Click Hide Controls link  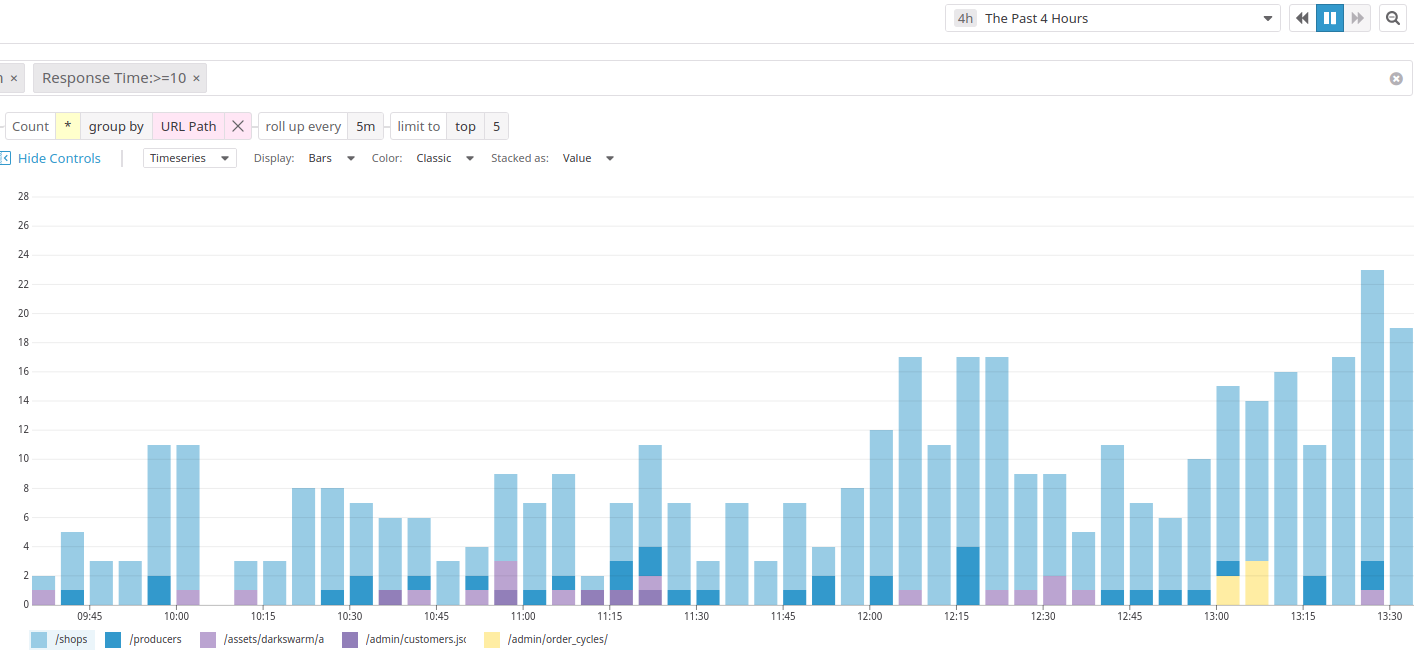(59, 158)
